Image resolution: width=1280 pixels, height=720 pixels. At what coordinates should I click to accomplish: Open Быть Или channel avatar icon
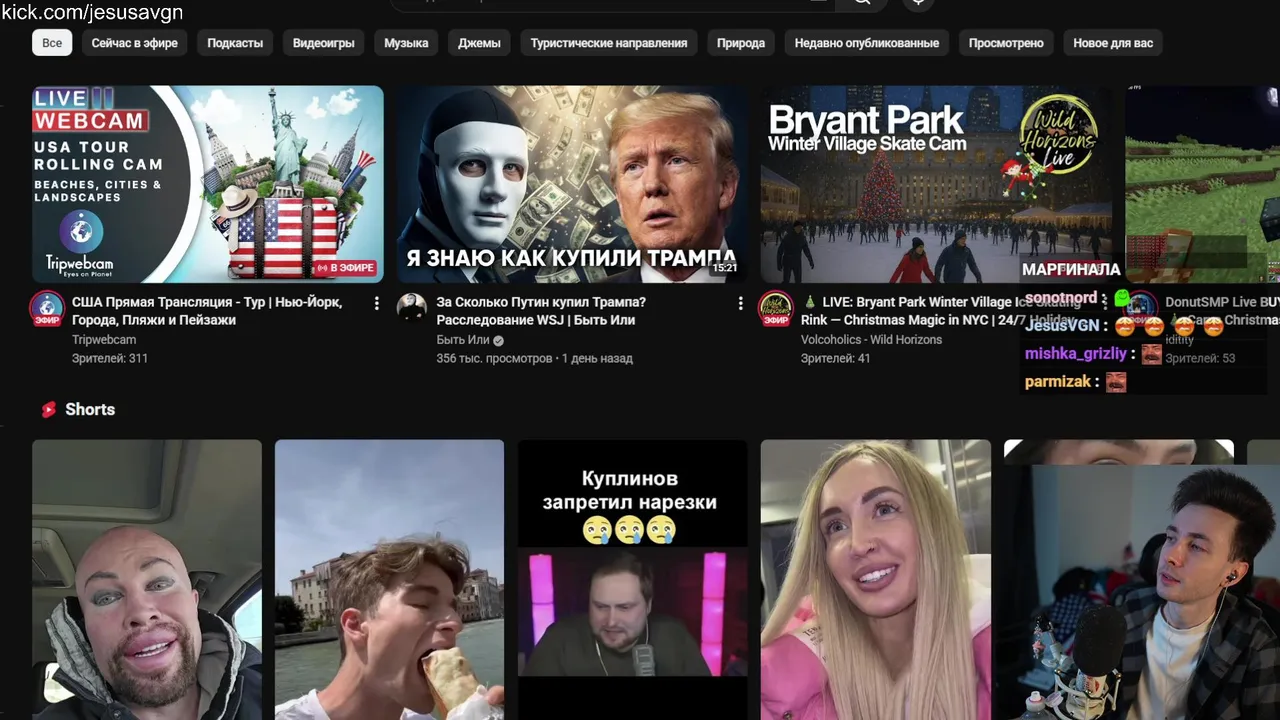(x=411, y=308)
